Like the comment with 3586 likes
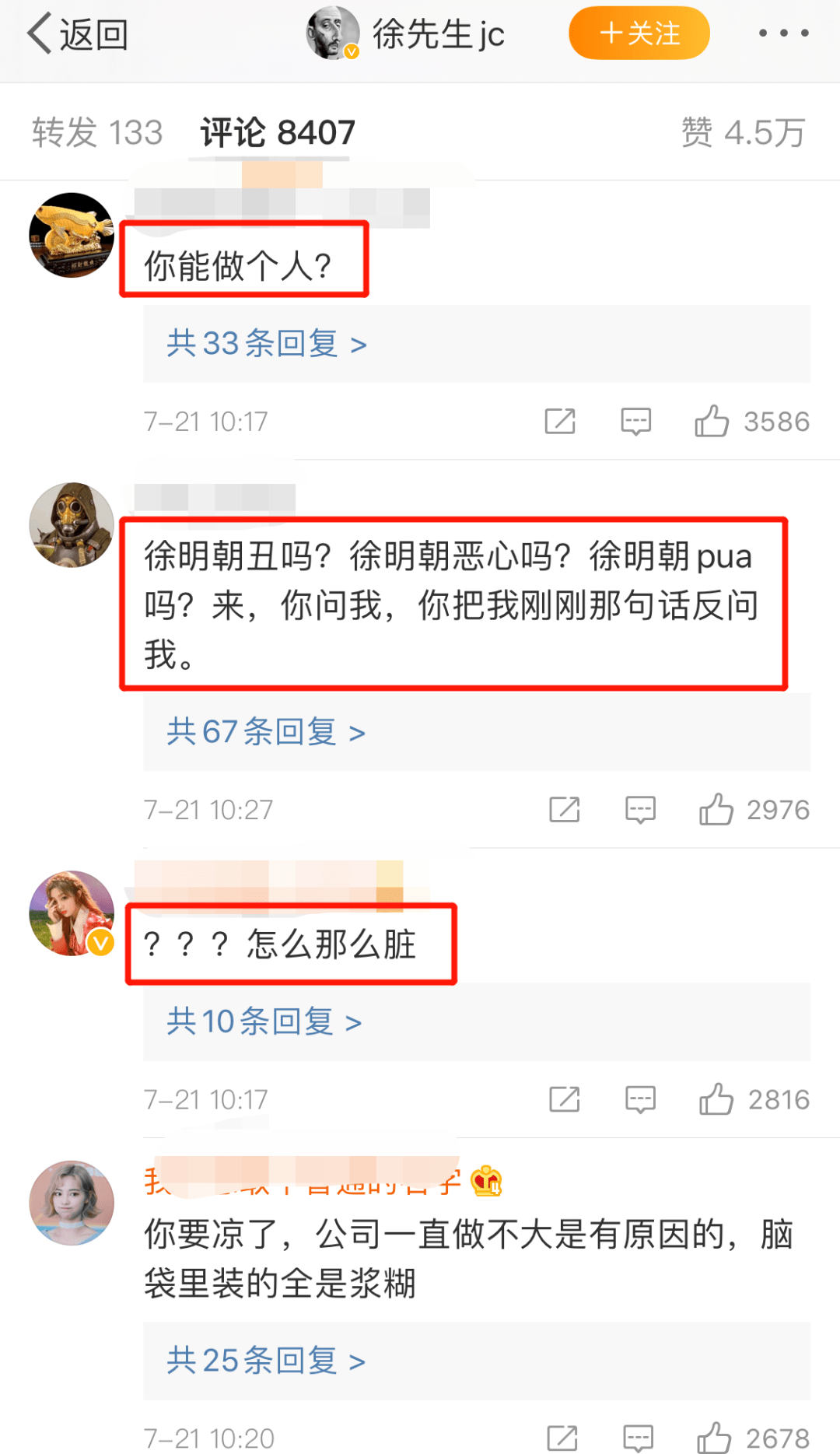The width and height of the screenshot is (840, 1454). (x=712, y=421)
